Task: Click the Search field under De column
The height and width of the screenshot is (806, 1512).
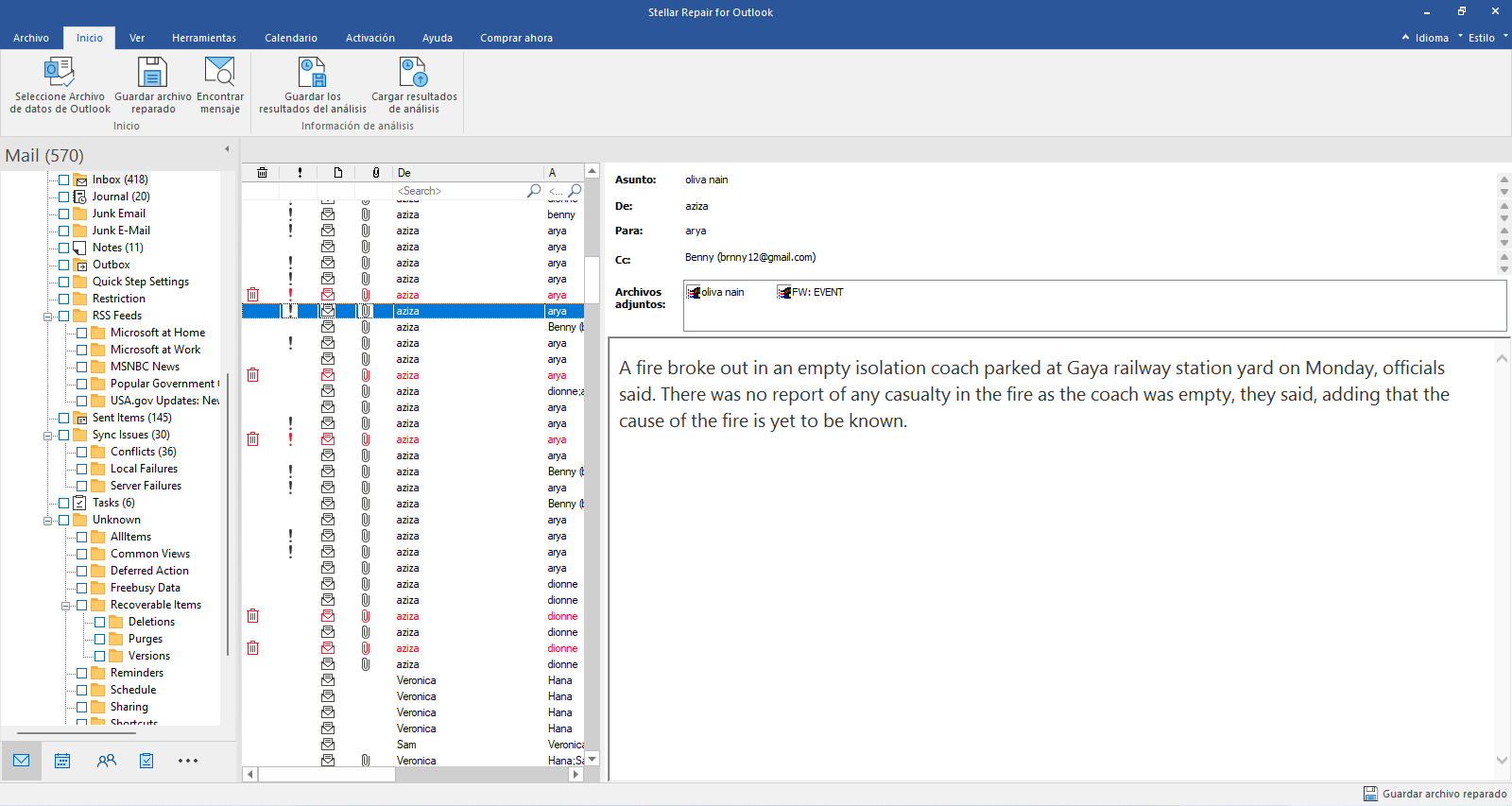Action: (460, 191)
